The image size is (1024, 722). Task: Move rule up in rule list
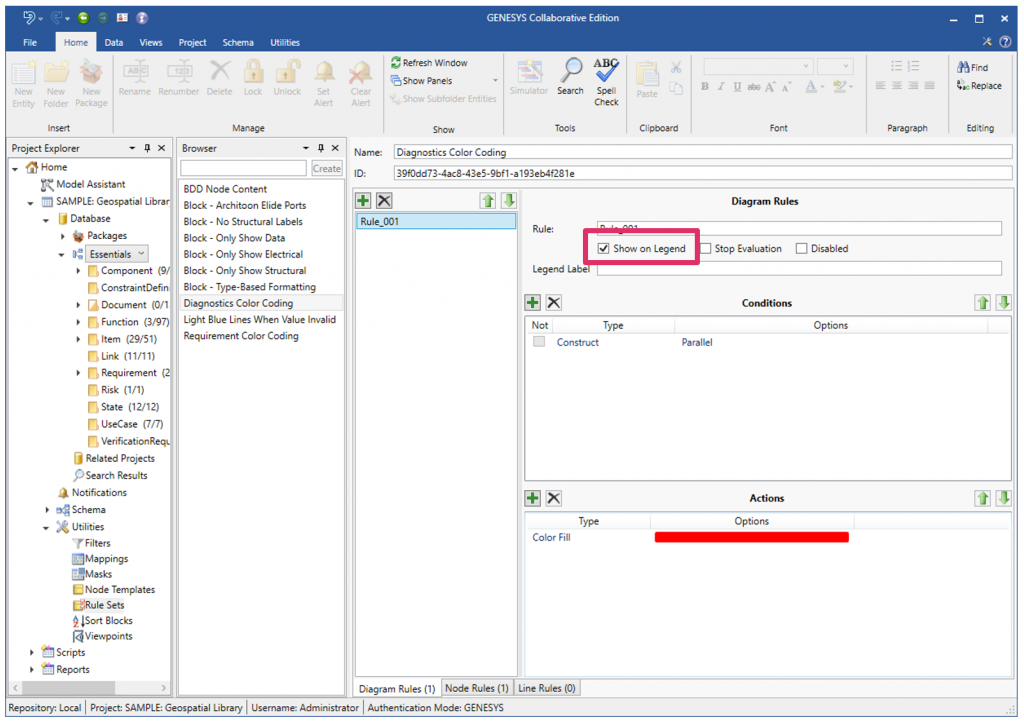click(488, 200)
